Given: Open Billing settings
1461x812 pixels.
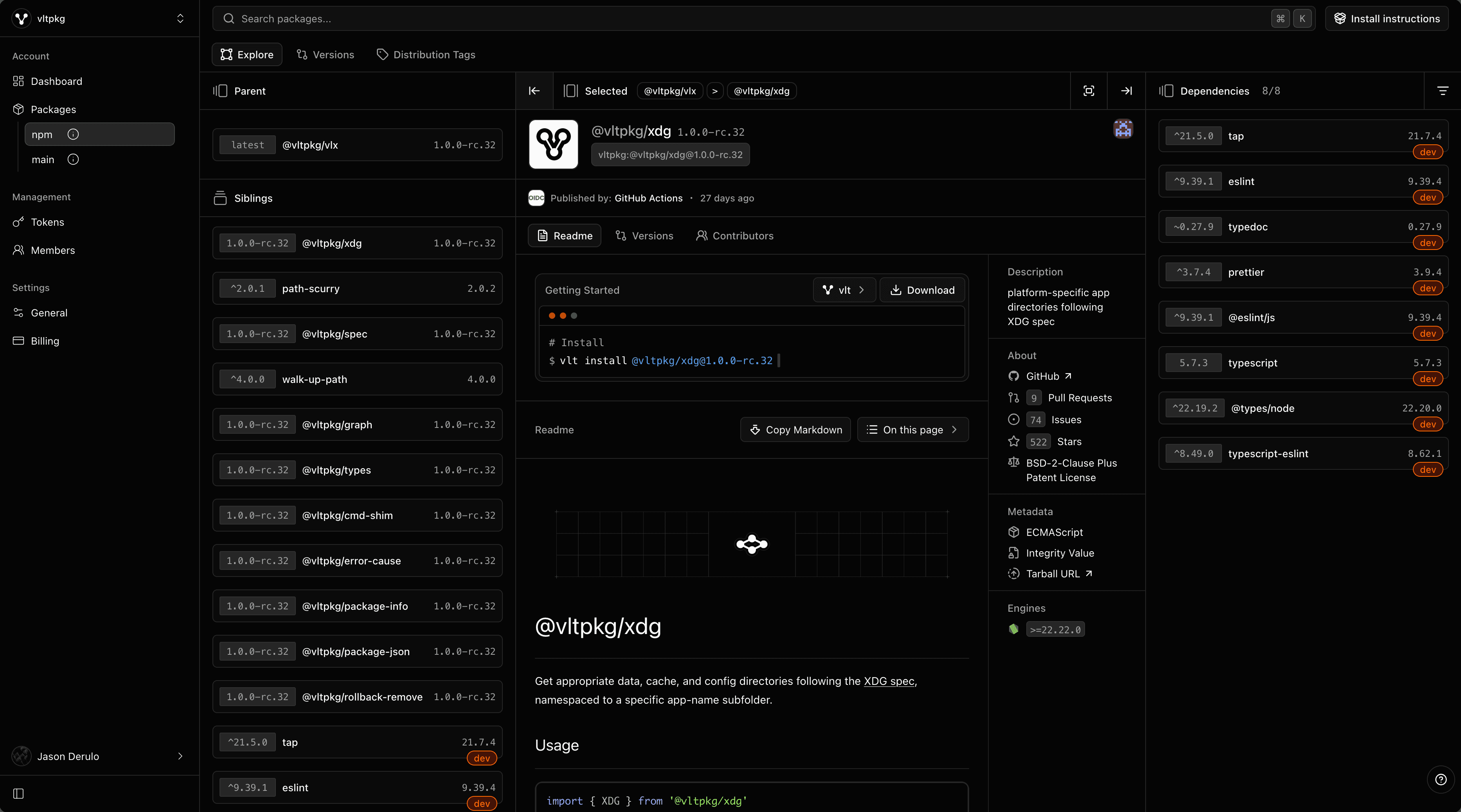Looking at the screenshot, I should pyautogui.click(x=45, y=341).
